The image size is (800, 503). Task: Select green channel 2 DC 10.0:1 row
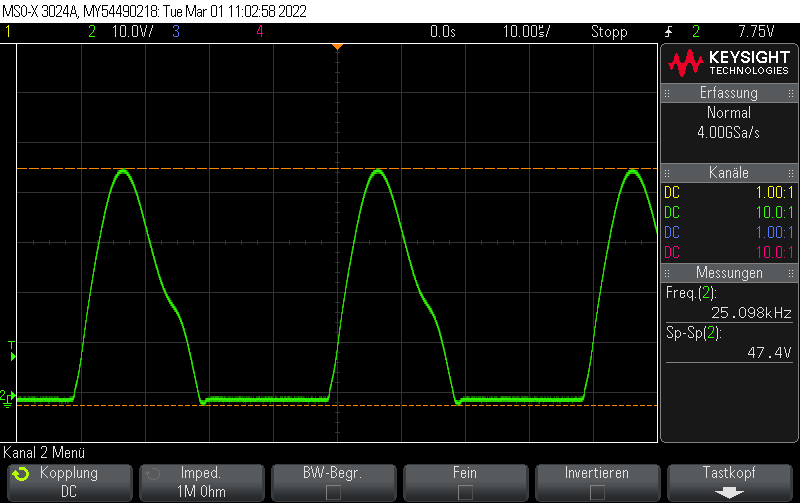pyautogui.click(x=729, y=212)
